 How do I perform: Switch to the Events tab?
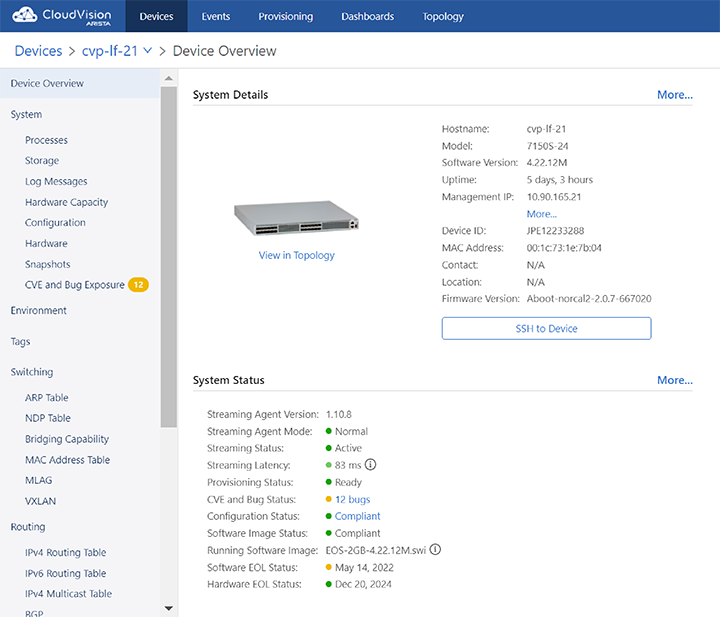(x=216, y=16)
